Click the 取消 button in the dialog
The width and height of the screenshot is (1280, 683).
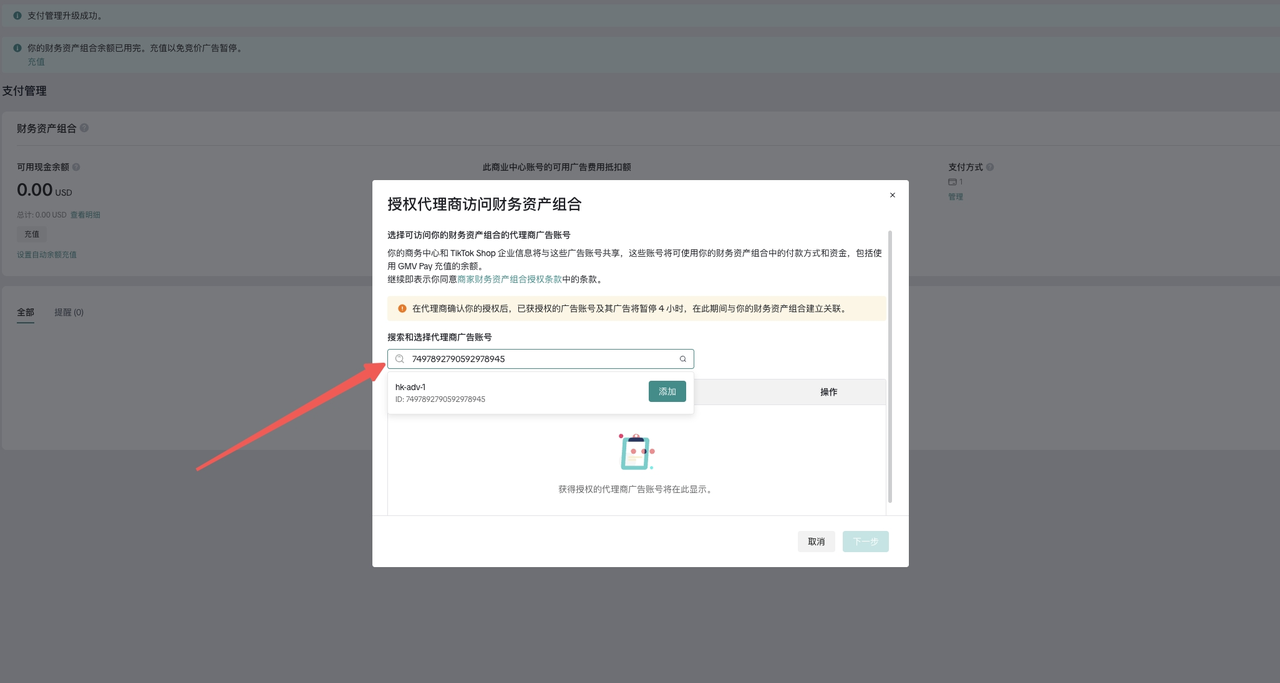816,541
